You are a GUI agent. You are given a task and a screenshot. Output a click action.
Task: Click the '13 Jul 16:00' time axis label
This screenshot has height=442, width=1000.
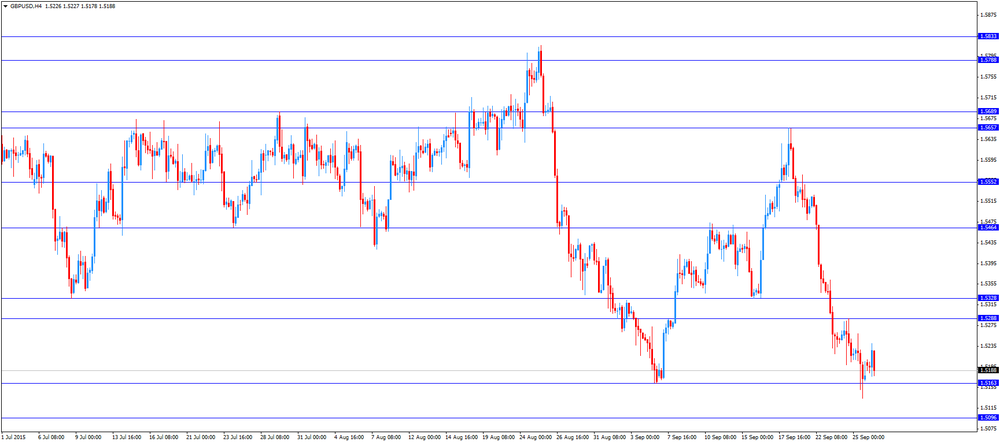[x=127, y=438]
